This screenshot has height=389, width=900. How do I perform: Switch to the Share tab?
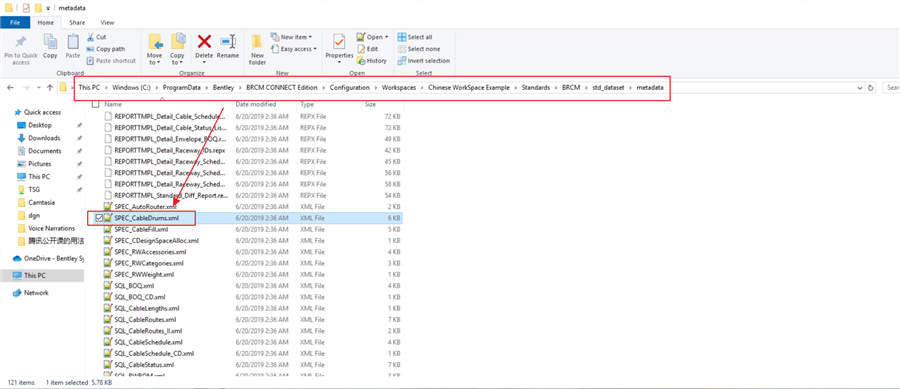(77, 22)
